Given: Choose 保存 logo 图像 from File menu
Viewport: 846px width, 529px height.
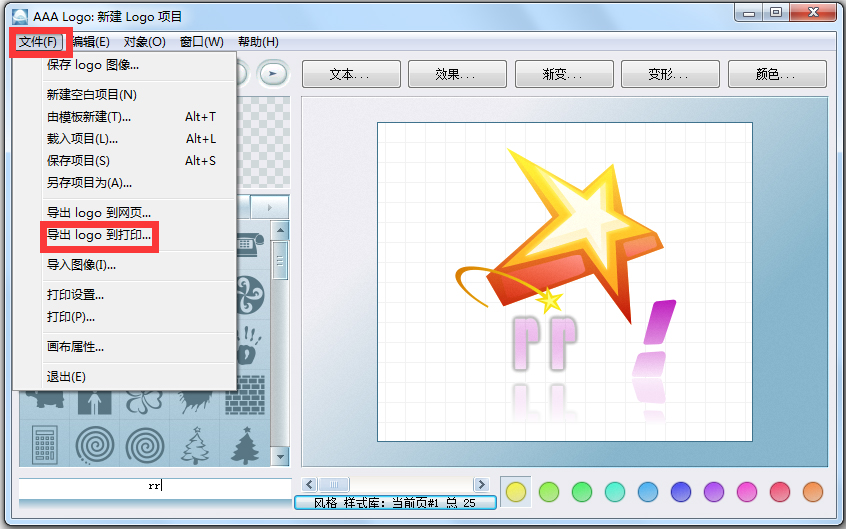Looking at the screenshot, I should pos(93,65).
